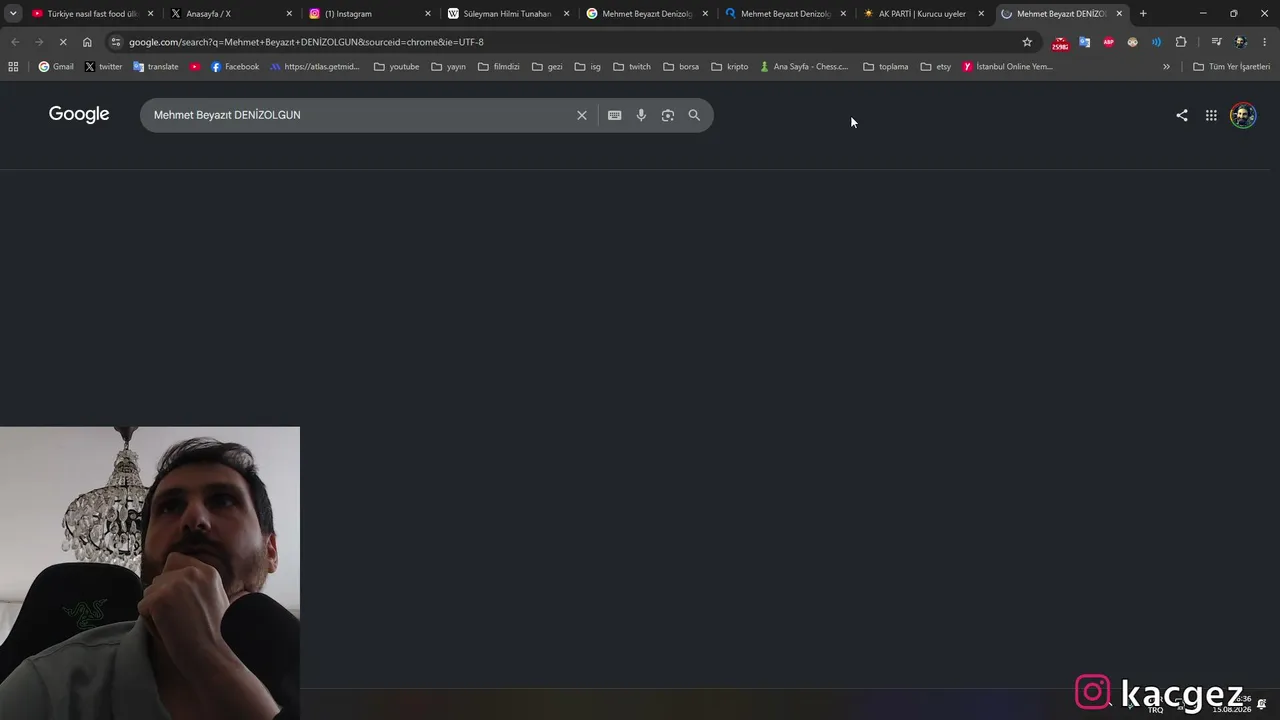Go back to previous page

[15, 42]
